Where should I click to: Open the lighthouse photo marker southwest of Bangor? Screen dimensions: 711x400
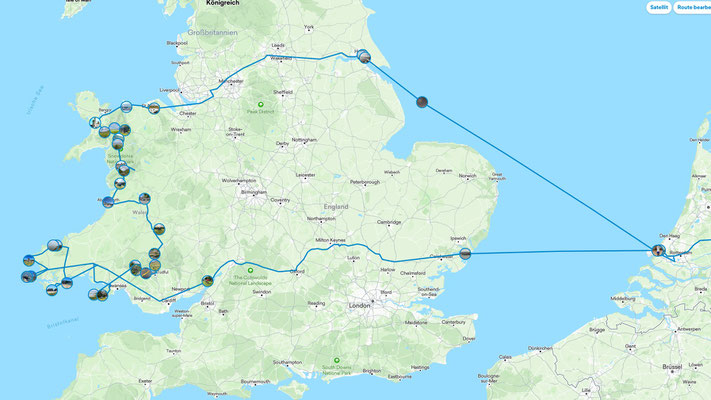coord(95,122)
